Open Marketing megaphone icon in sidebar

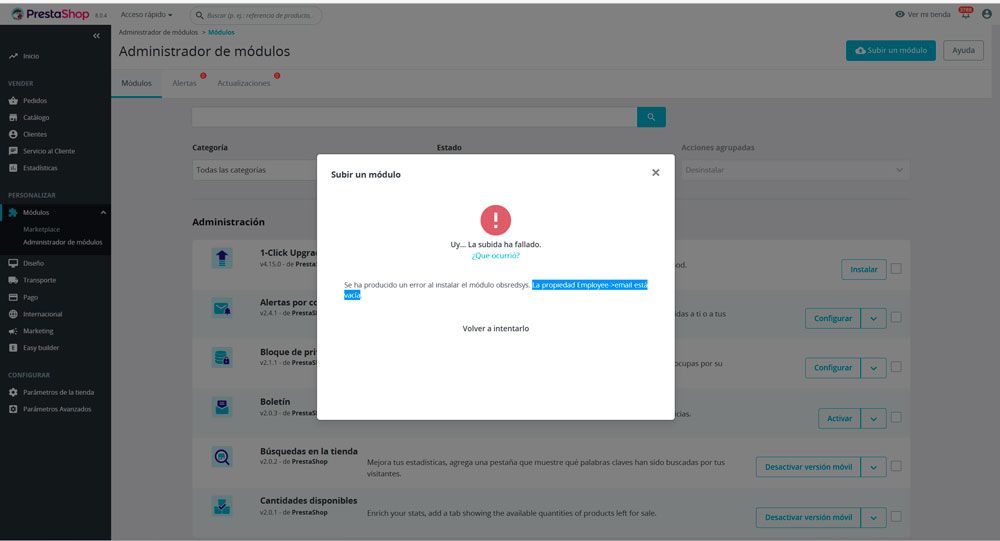(13, 331)
